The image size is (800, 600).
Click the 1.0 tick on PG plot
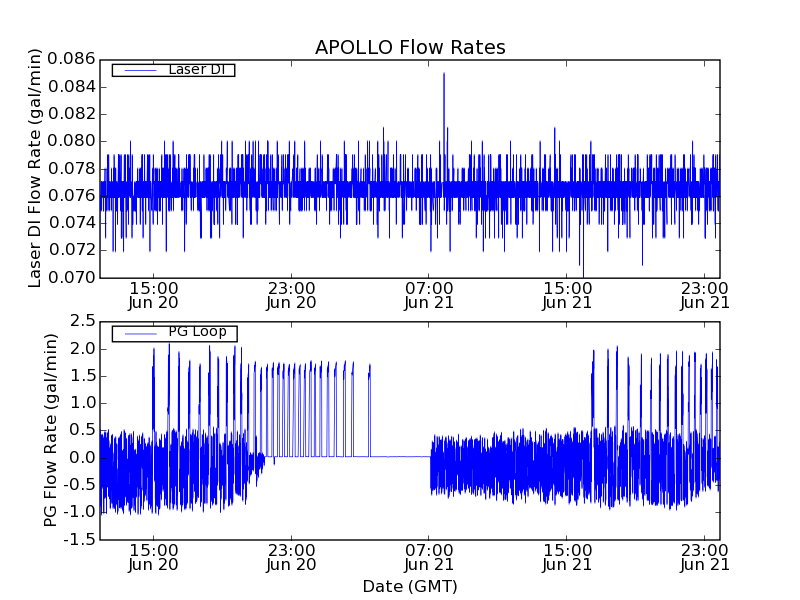[83, 403]
